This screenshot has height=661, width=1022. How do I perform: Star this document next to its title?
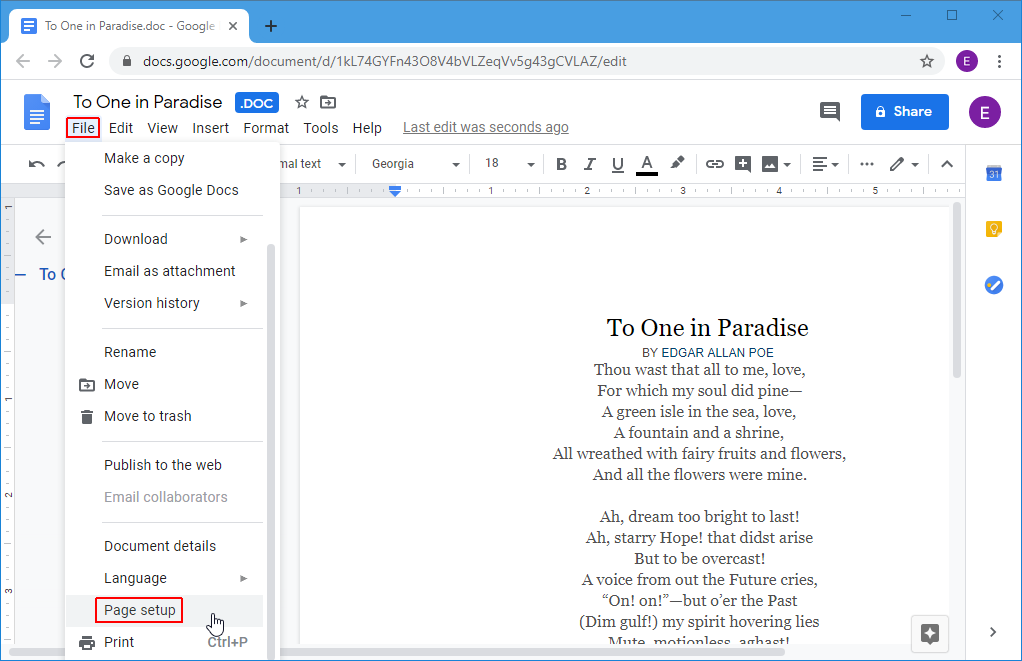click(300, 101)
